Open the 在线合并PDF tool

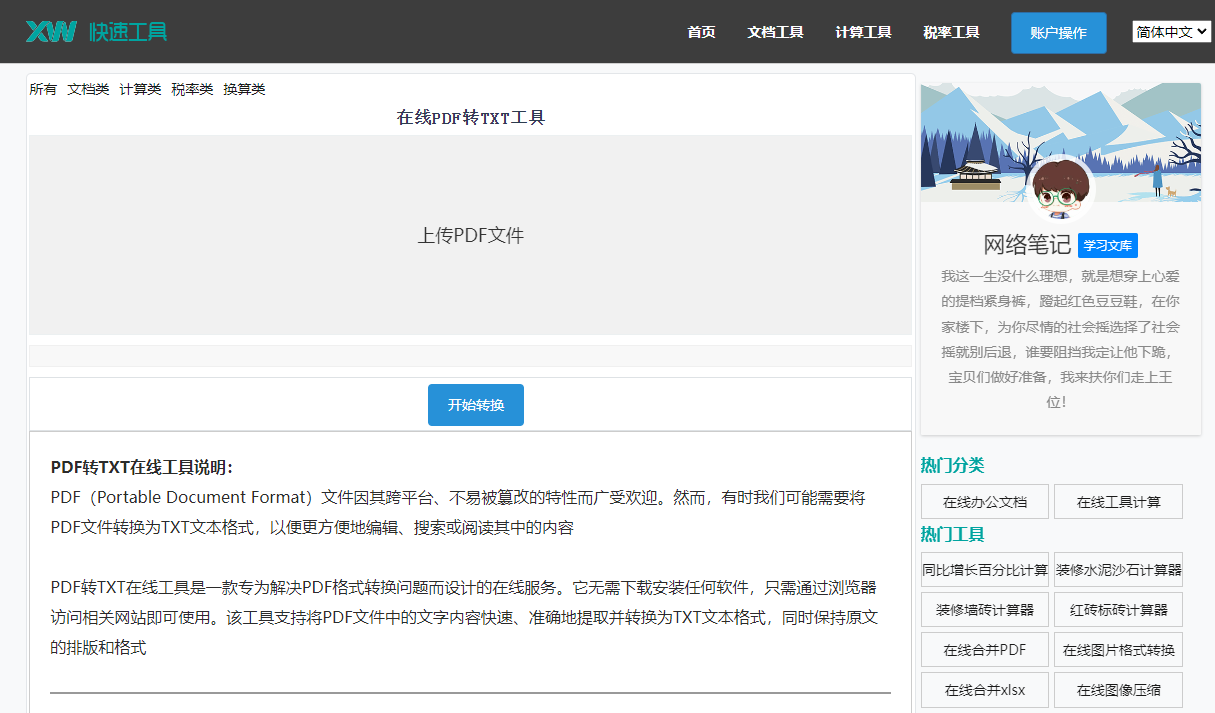(x=984, y=650)
